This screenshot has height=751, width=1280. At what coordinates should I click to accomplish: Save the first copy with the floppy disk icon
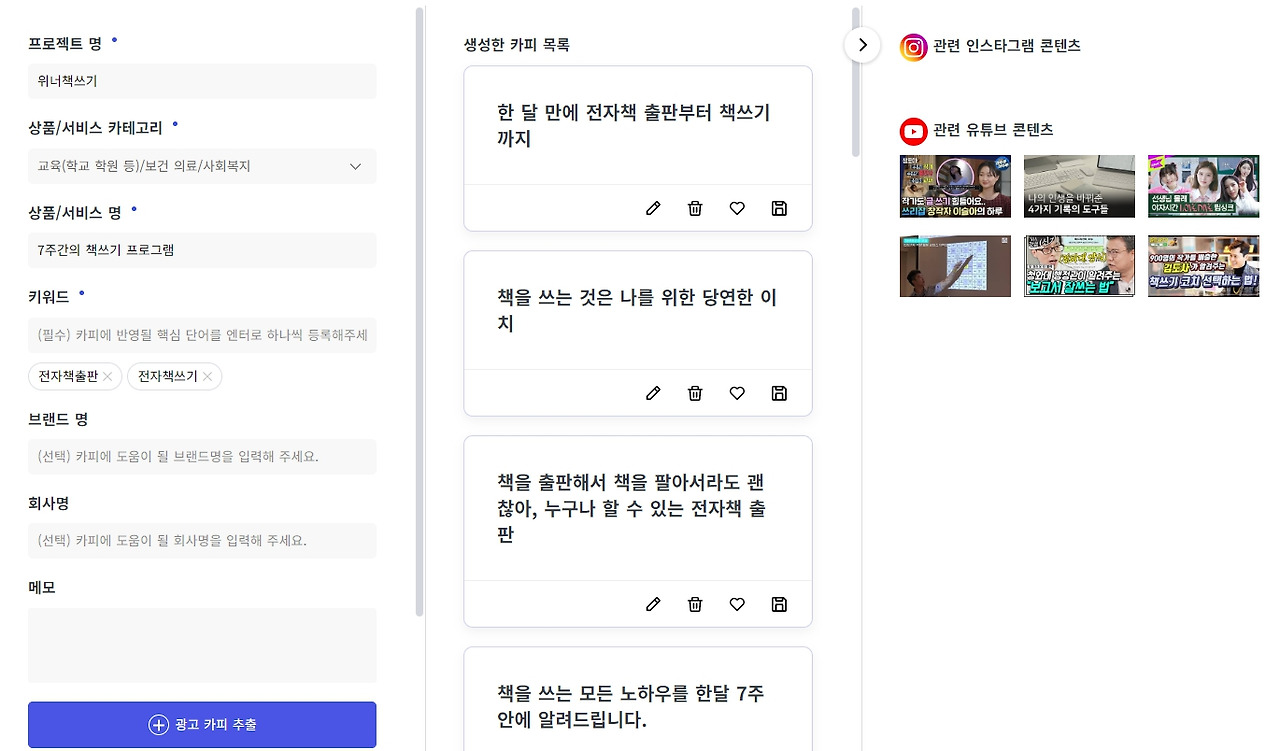779,208
